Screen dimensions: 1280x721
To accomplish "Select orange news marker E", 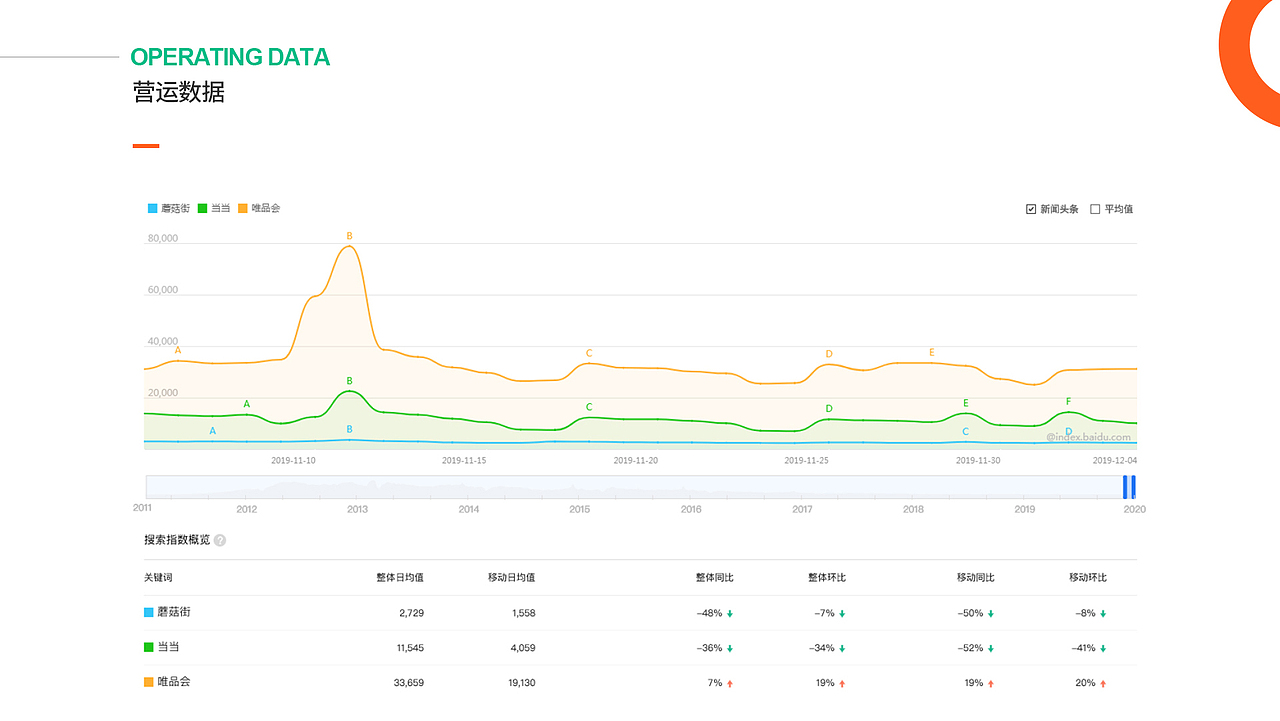I will pos(931,352).
